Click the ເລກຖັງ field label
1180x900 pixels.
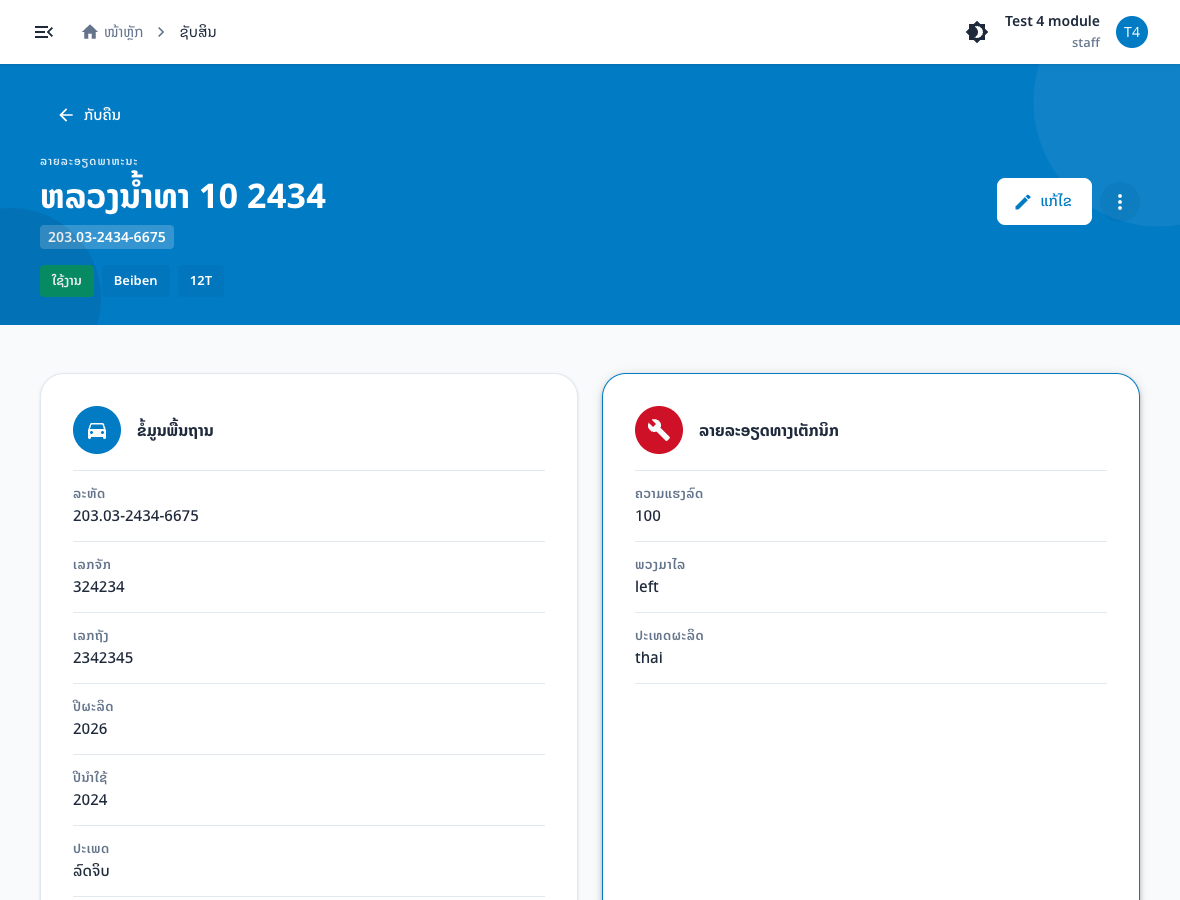coord(91,636)
